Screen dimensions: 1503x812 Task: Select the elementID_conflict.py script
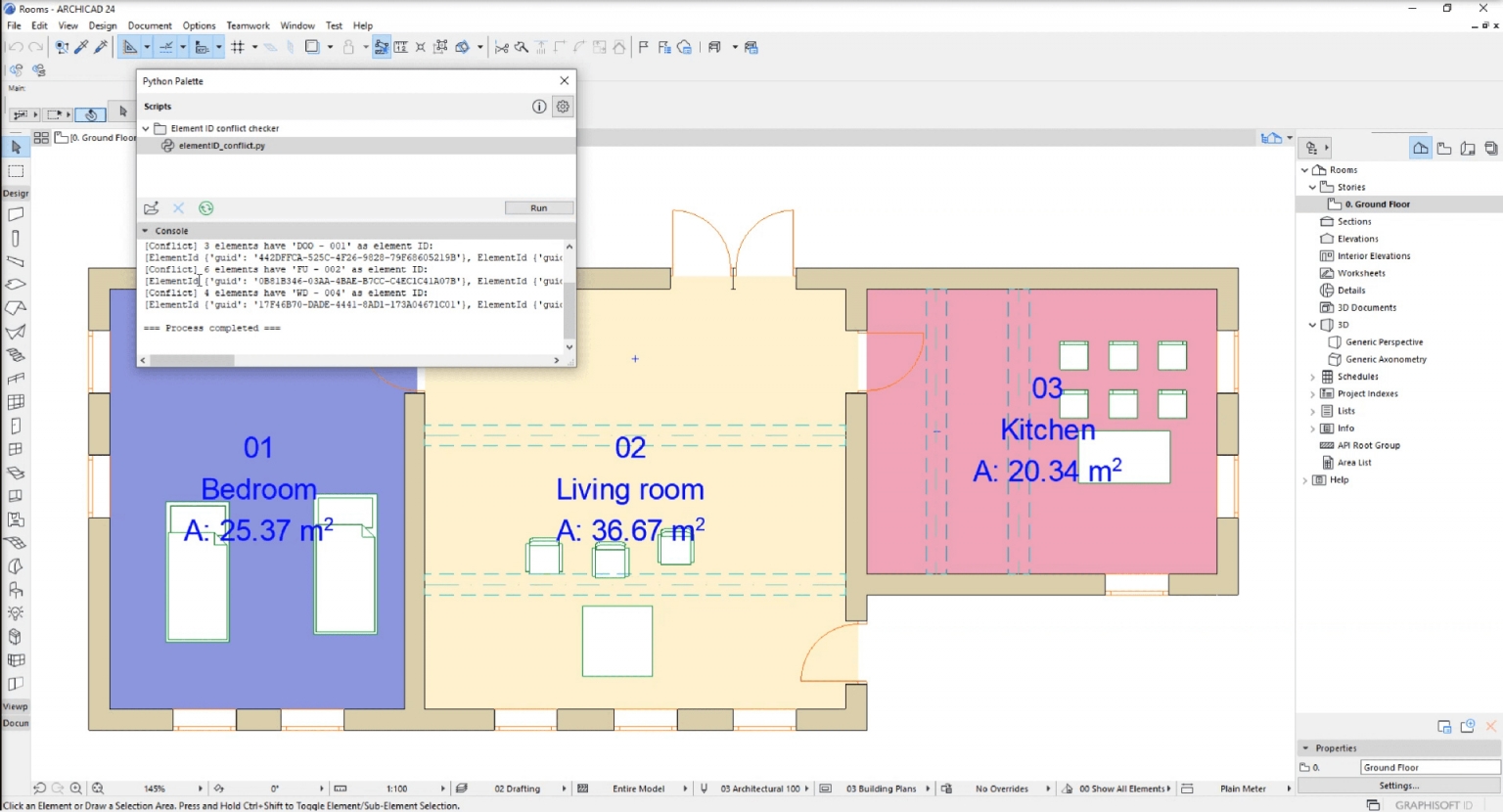coord(222,145)
